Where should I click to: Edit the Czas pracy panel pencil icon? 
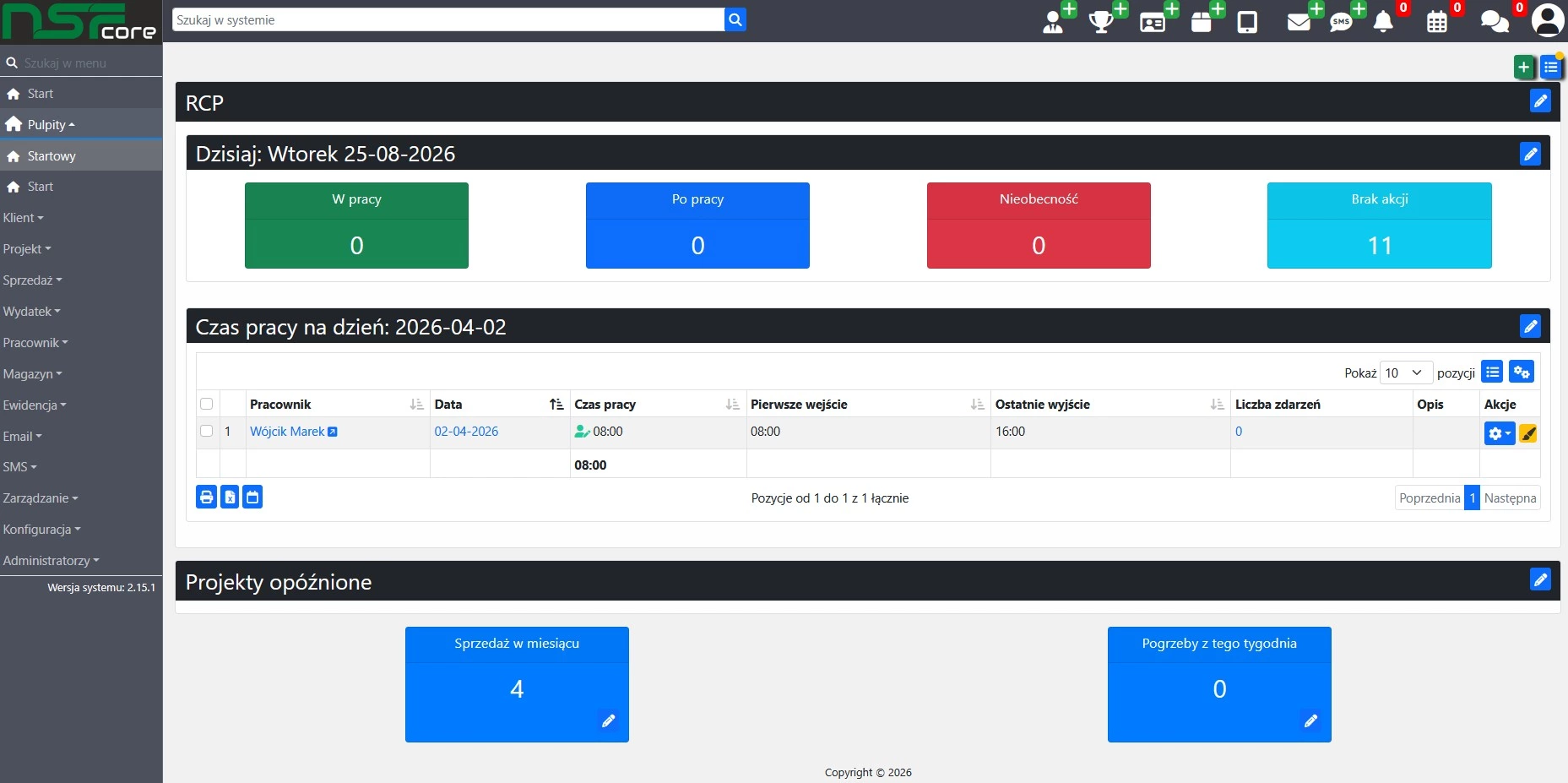1530,326
